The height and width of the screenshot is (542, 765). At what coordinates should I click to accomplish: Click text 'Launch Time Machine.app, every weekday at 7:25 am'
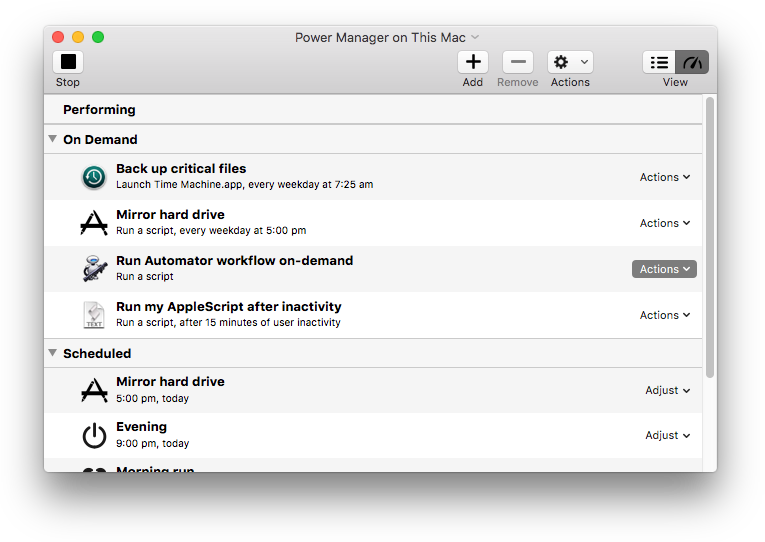pyautogui.click(x=244, y=184)
